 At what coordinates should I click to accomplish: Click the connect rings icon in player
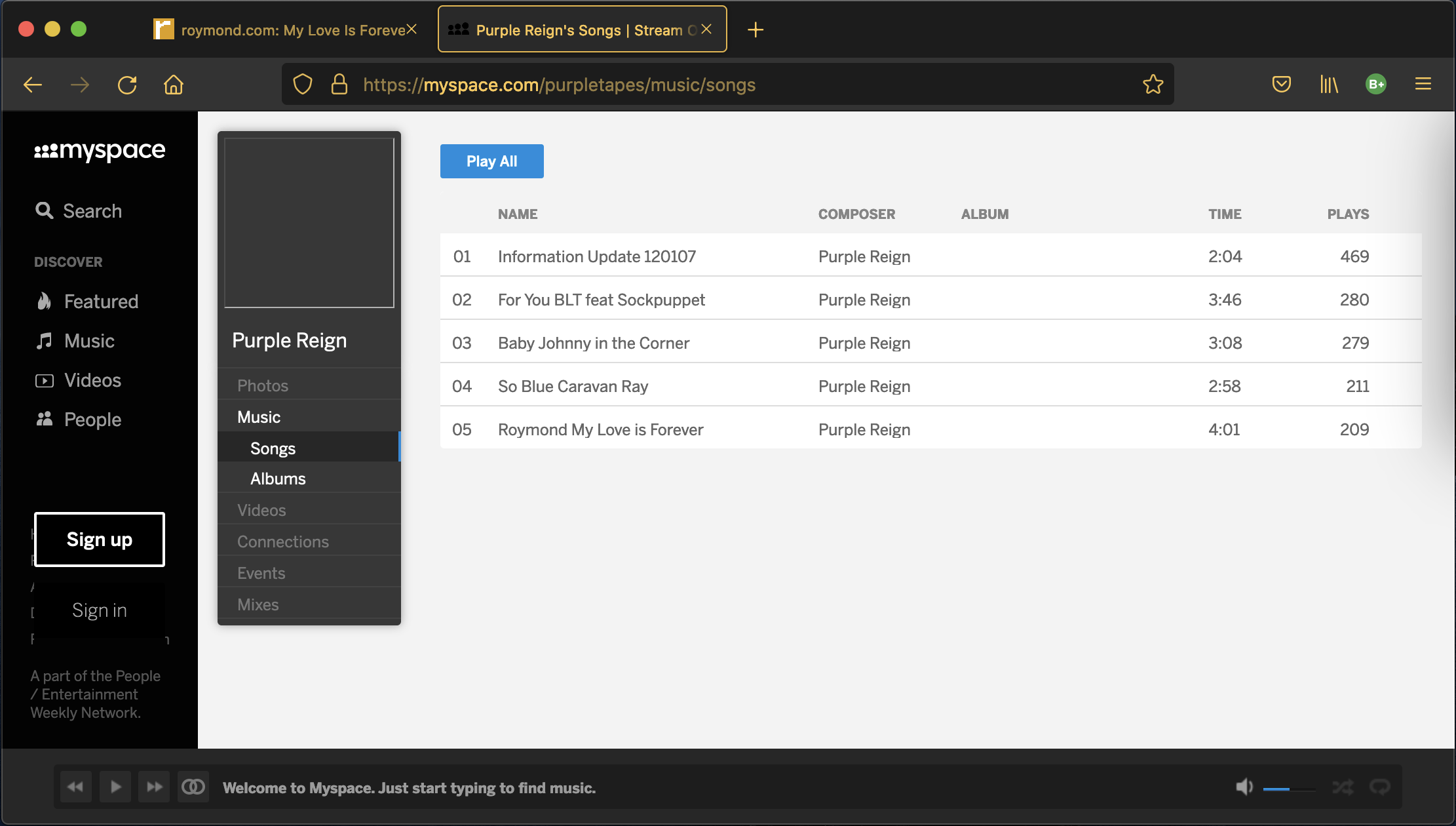pos(193,787)
